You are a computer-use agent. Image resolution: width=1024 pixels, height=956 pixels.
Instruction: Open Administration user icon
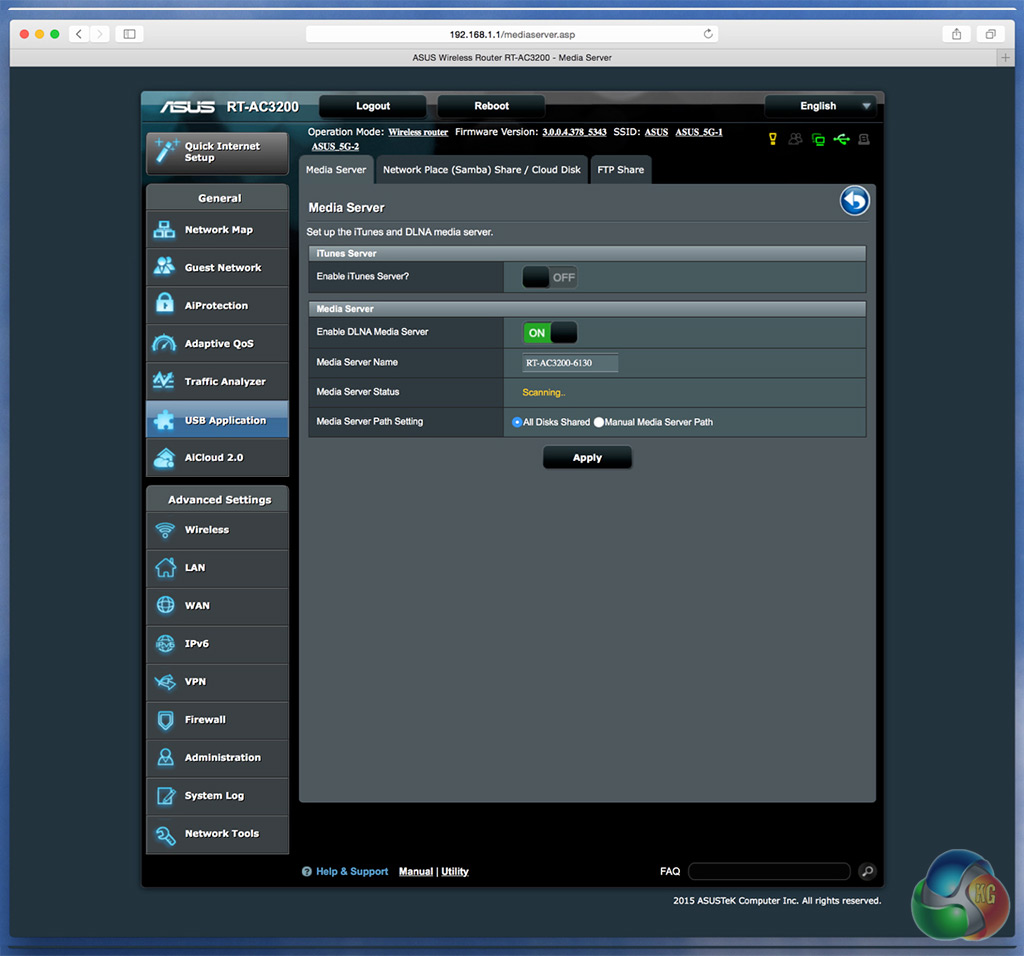(x=165, y=757)
